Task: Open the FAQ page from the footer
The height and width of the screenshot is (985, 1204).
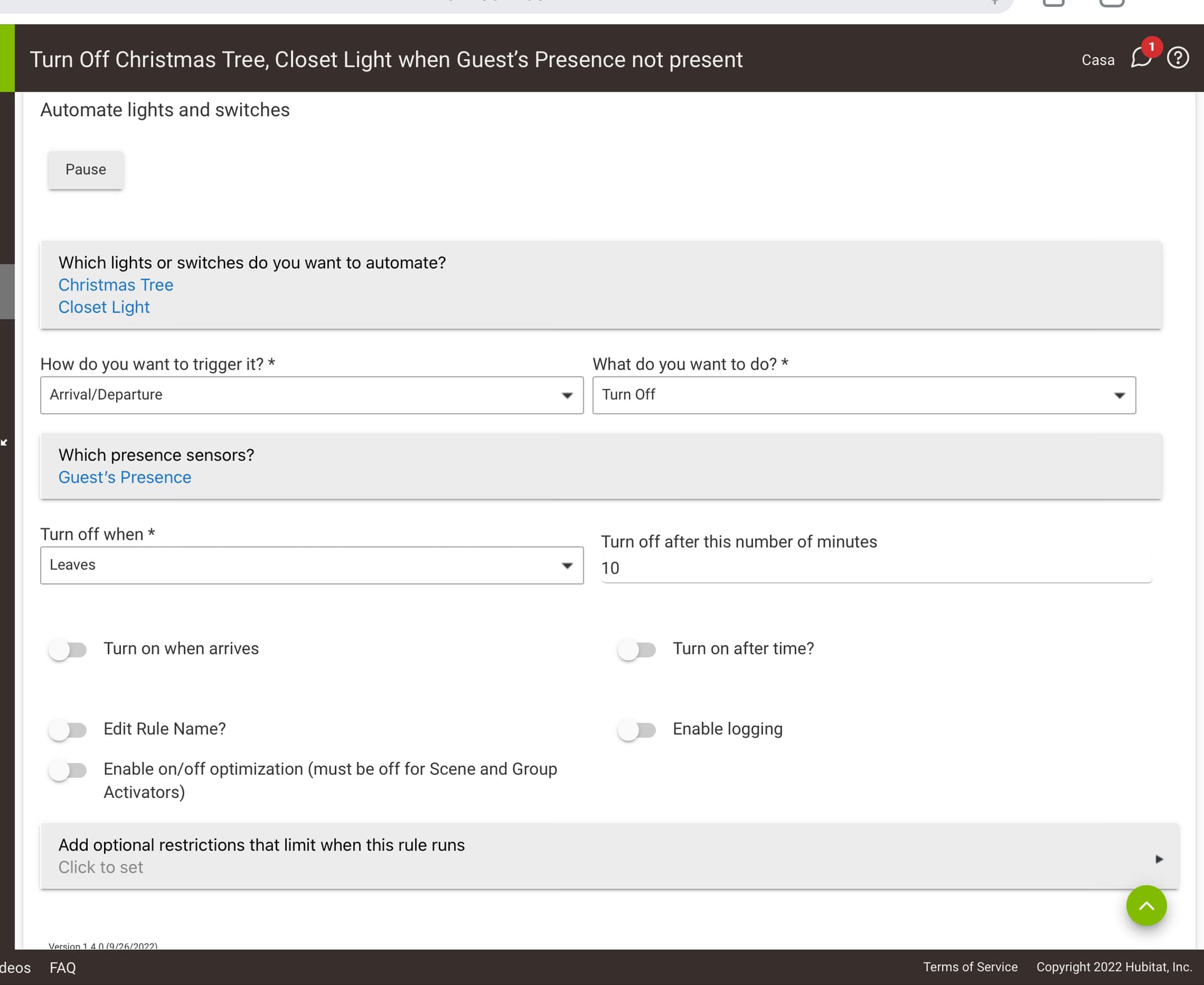Action: [62, 967]
